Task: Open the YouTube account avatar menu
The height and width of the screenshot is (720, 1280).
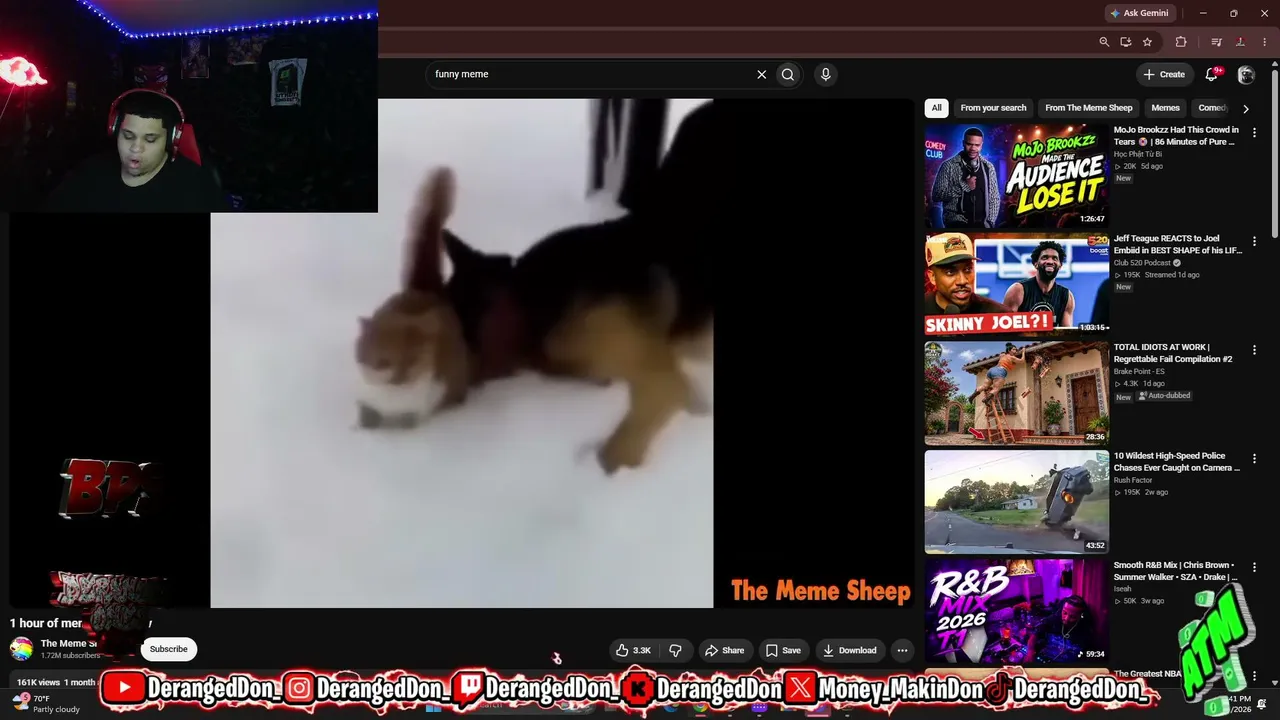Action: [1246, 74]
